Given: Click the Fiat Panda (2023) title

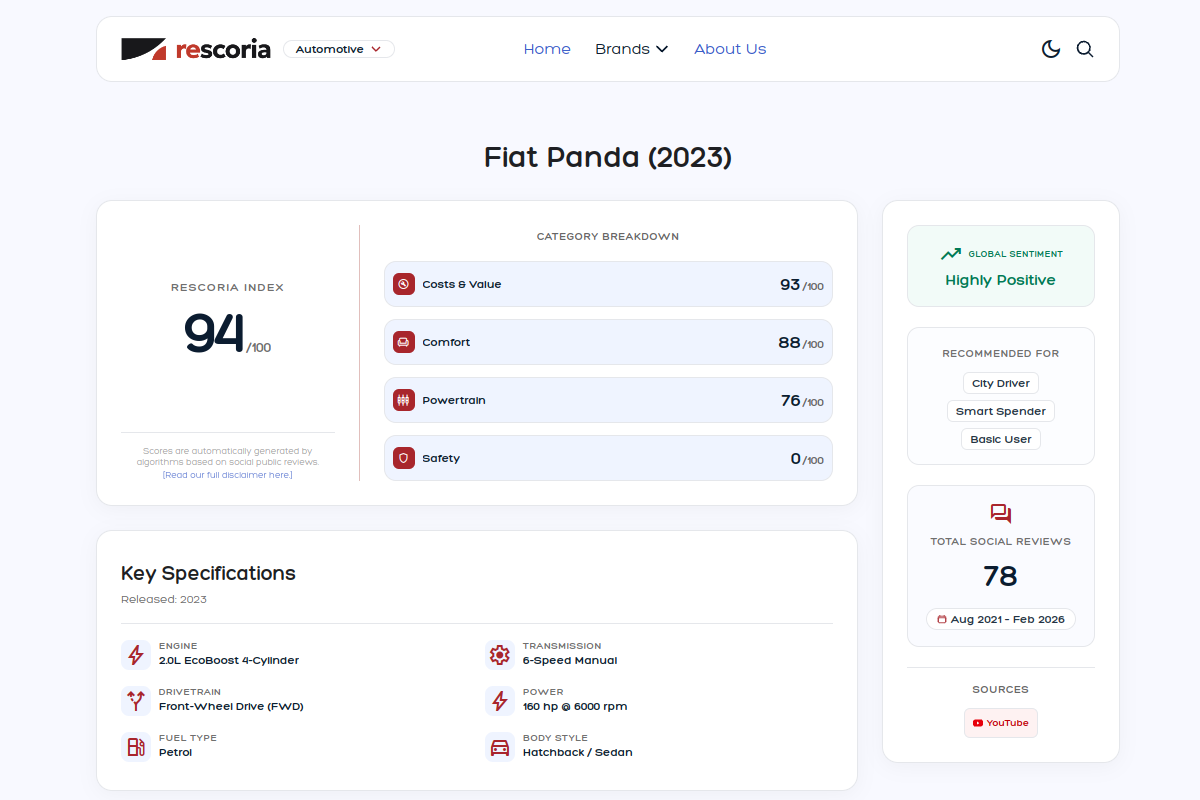Looking at the screenshot, I should coord(608,157).
